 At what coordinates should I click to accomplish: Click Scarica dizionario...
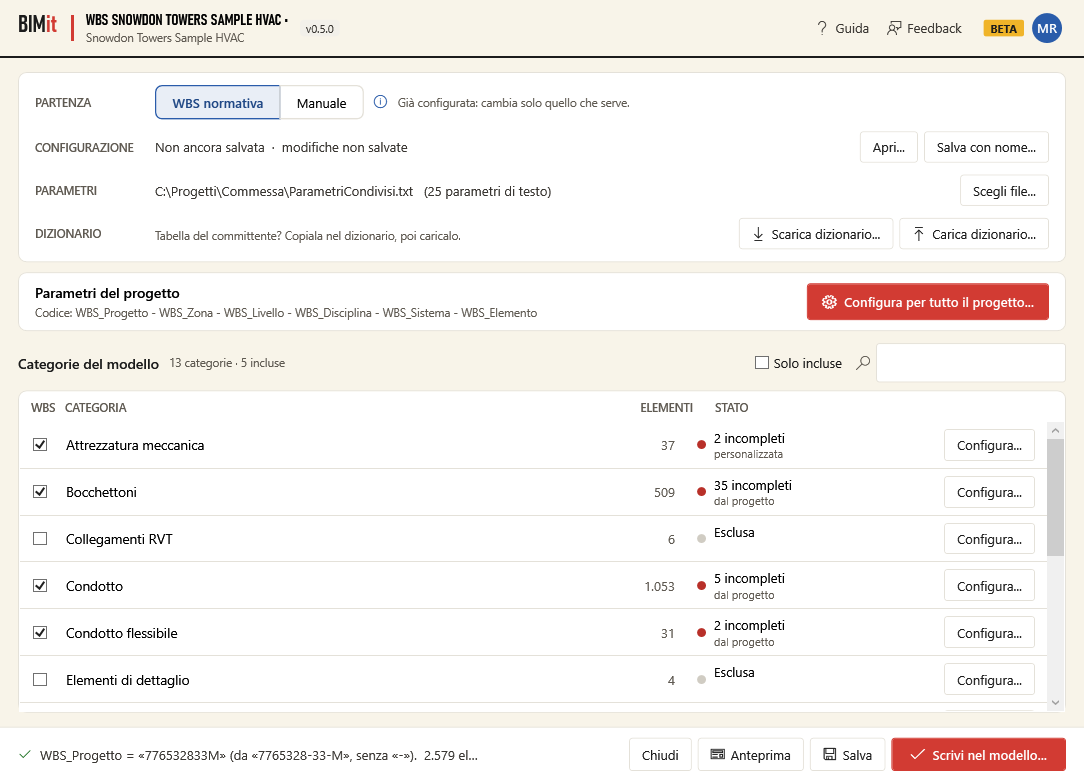point(816,234)
